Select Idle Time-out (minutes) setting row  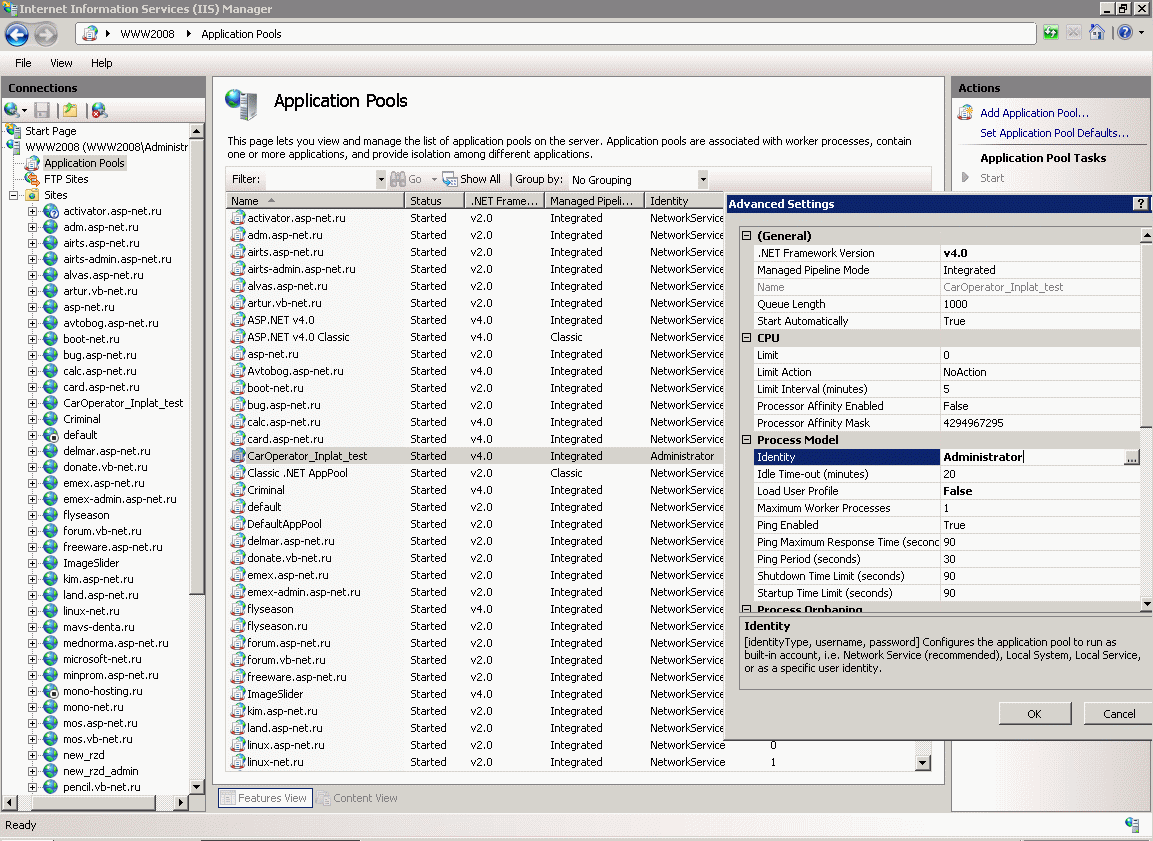947,474
